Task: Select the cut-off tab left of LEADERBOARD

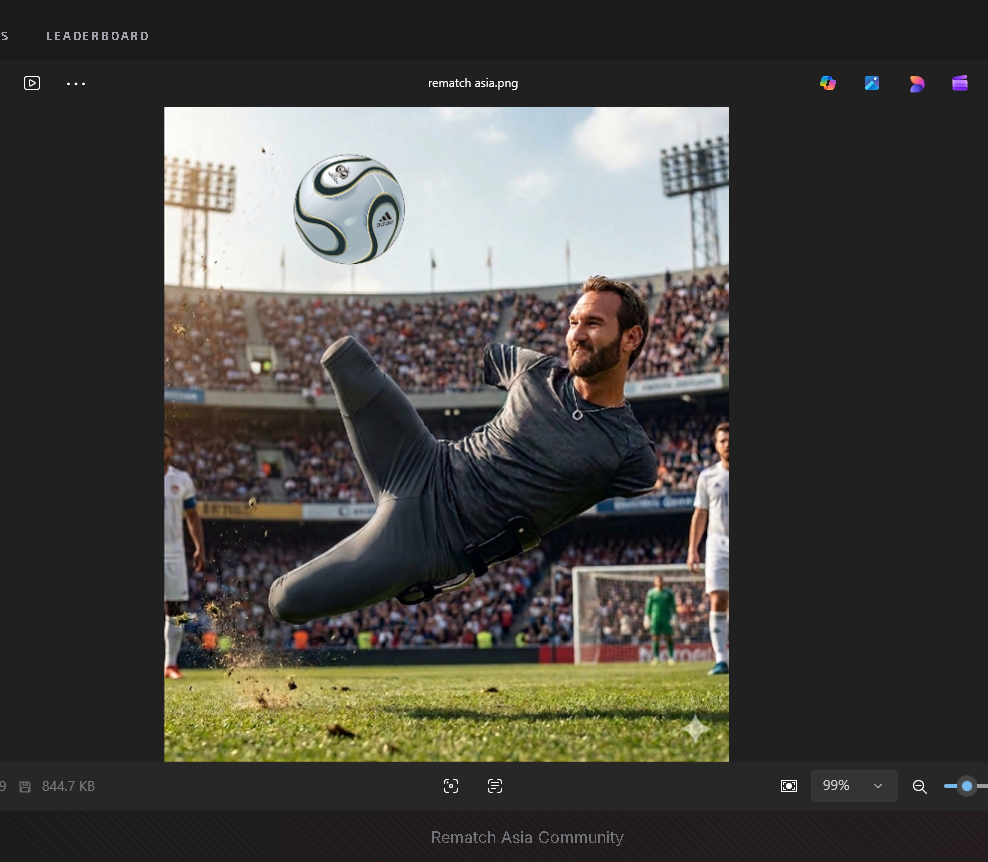Action: pyautogui.click(x=4, y=36)
